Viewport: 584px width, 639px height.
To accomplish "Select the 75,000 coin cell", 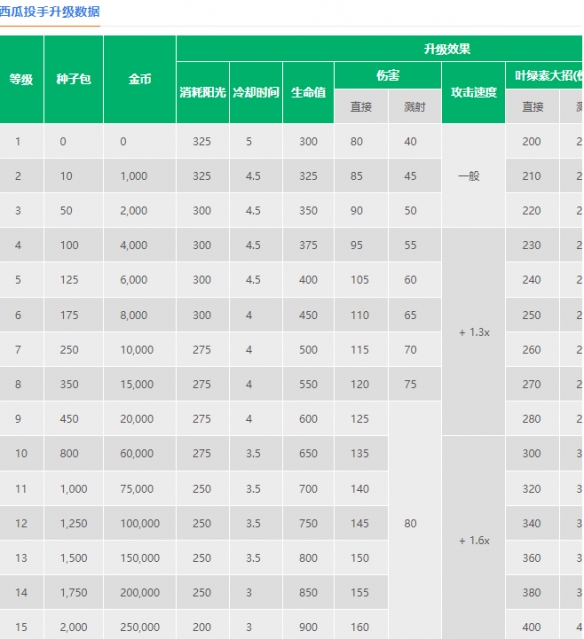I will (x=140, y=489).
